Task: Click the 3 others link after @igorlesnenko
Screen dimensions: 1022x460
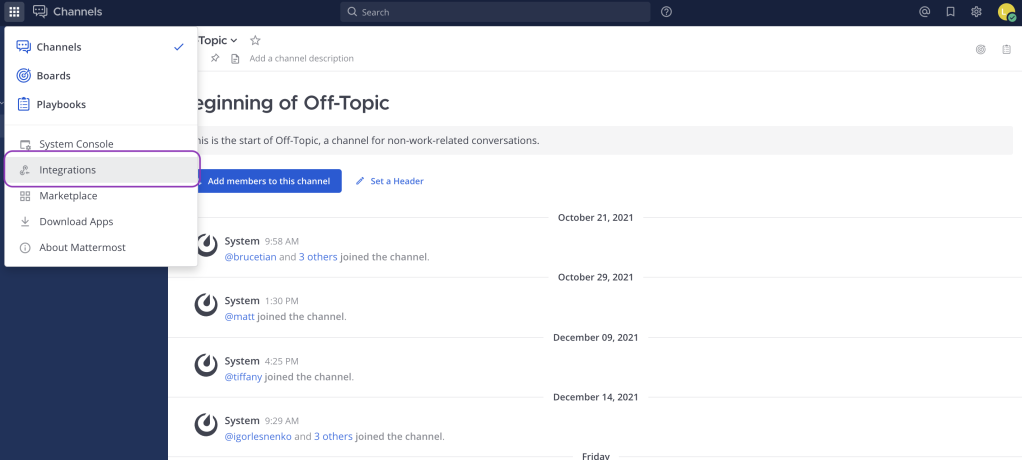Action: pyautogui.click(x=333, y=437)
